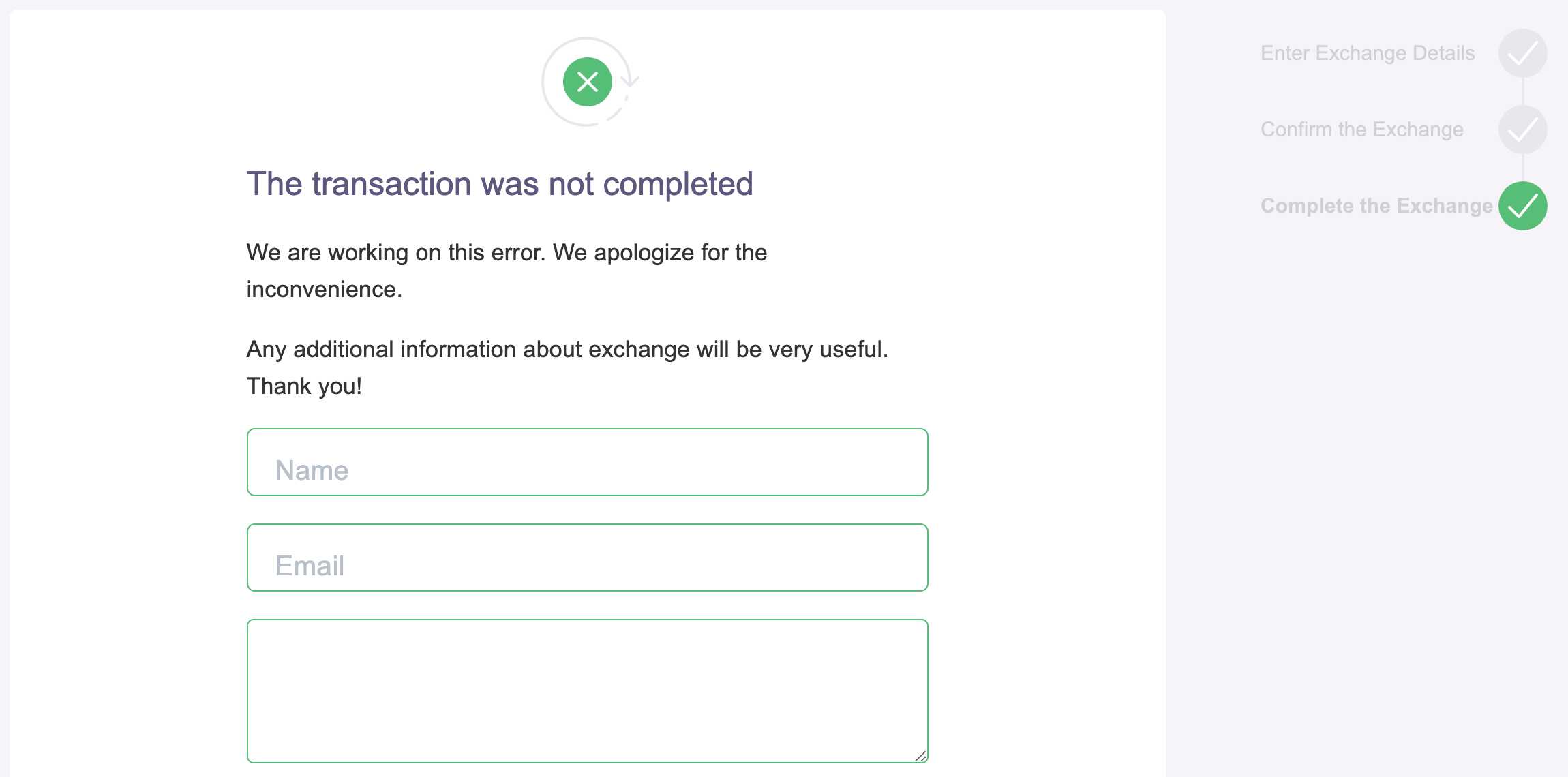Click the word 'inconvenience.'
The image size is (1568, 777).
pos(324,290)
